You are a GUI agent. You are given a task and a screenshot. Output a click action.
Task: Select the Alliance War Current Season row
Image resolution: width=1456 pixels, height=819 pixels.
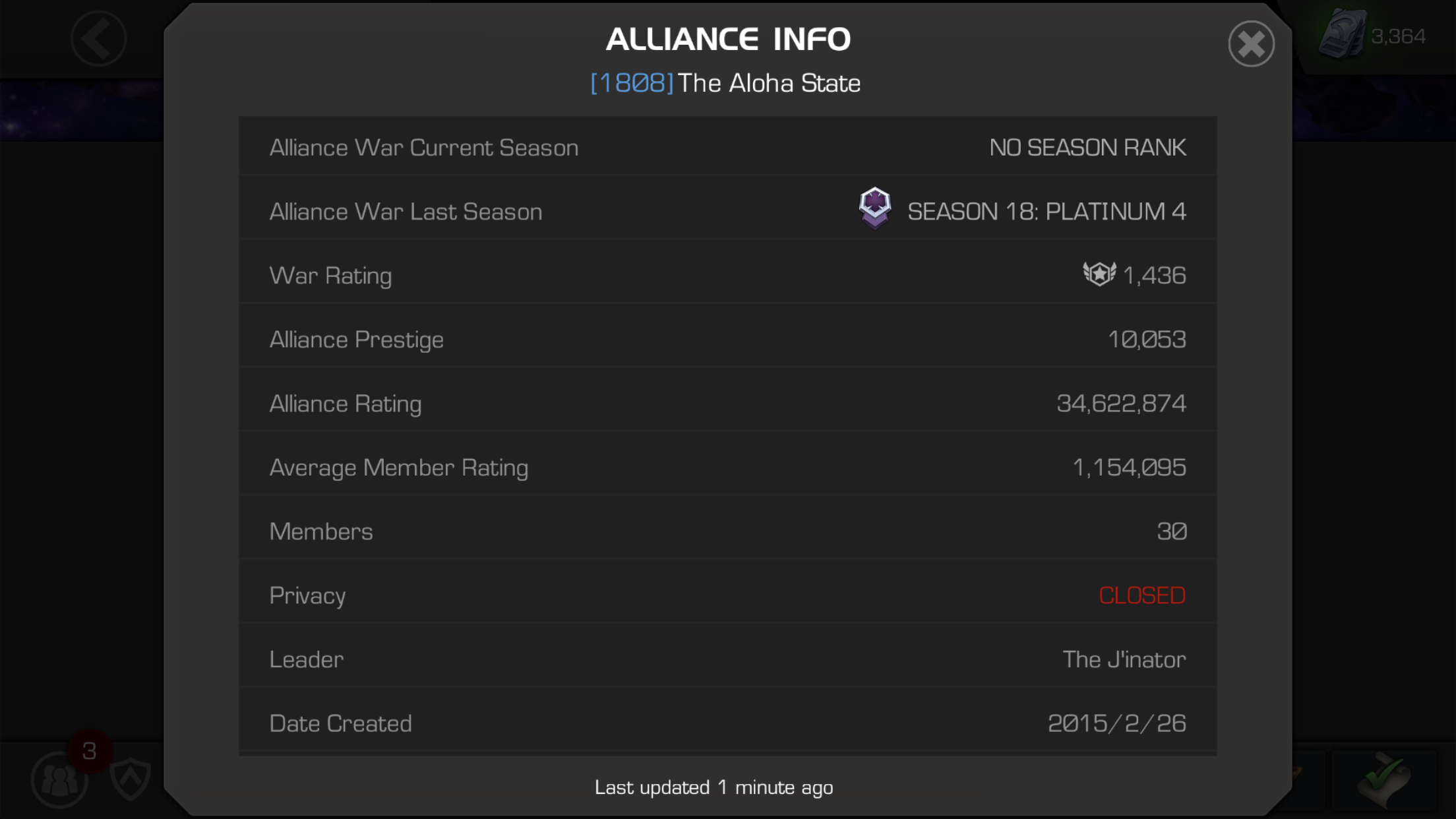click(x=727, y=147)
